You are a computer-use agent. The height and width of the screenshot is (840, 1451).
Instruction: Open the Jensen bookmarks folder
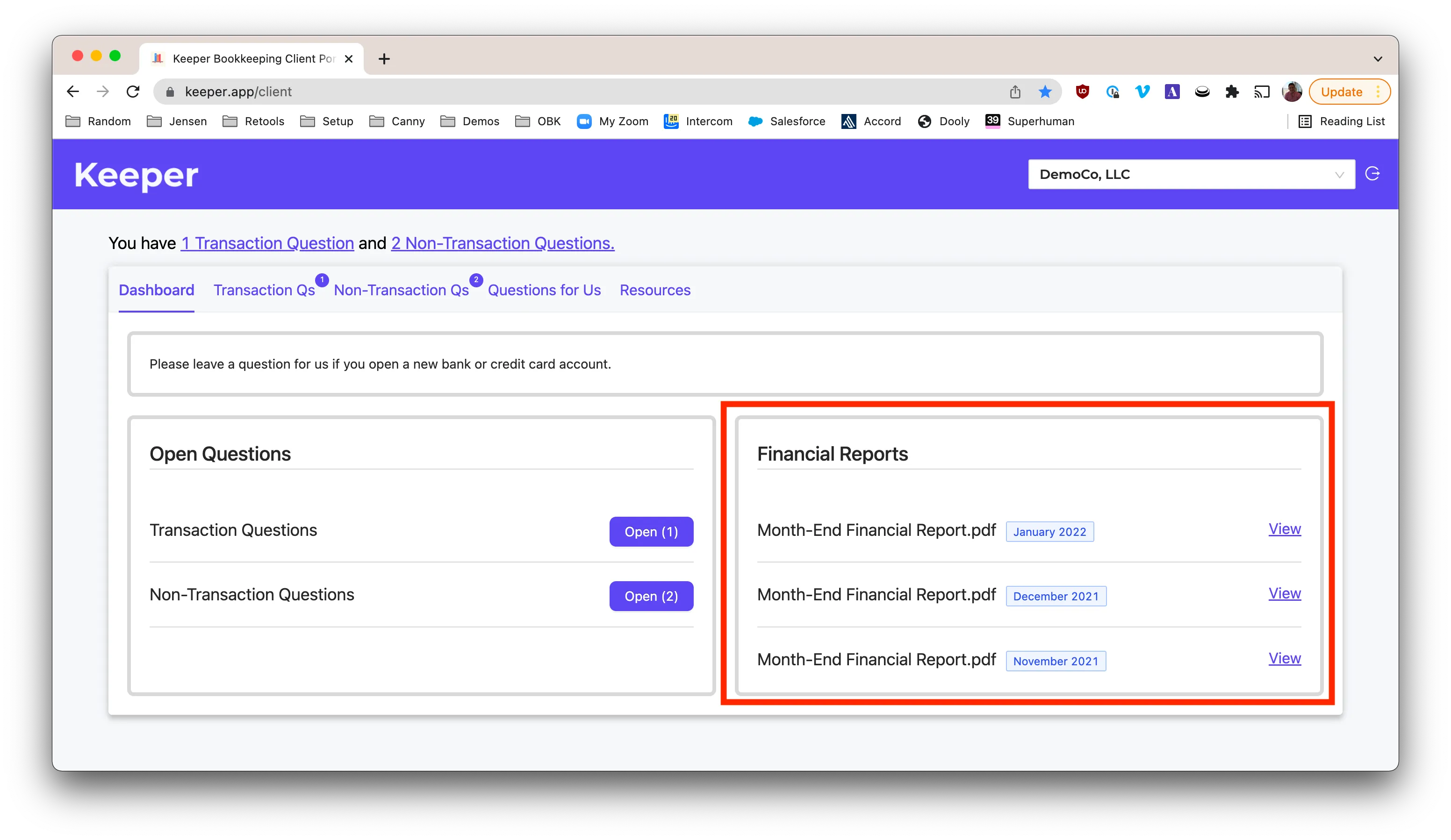click(x=176, y=121)
